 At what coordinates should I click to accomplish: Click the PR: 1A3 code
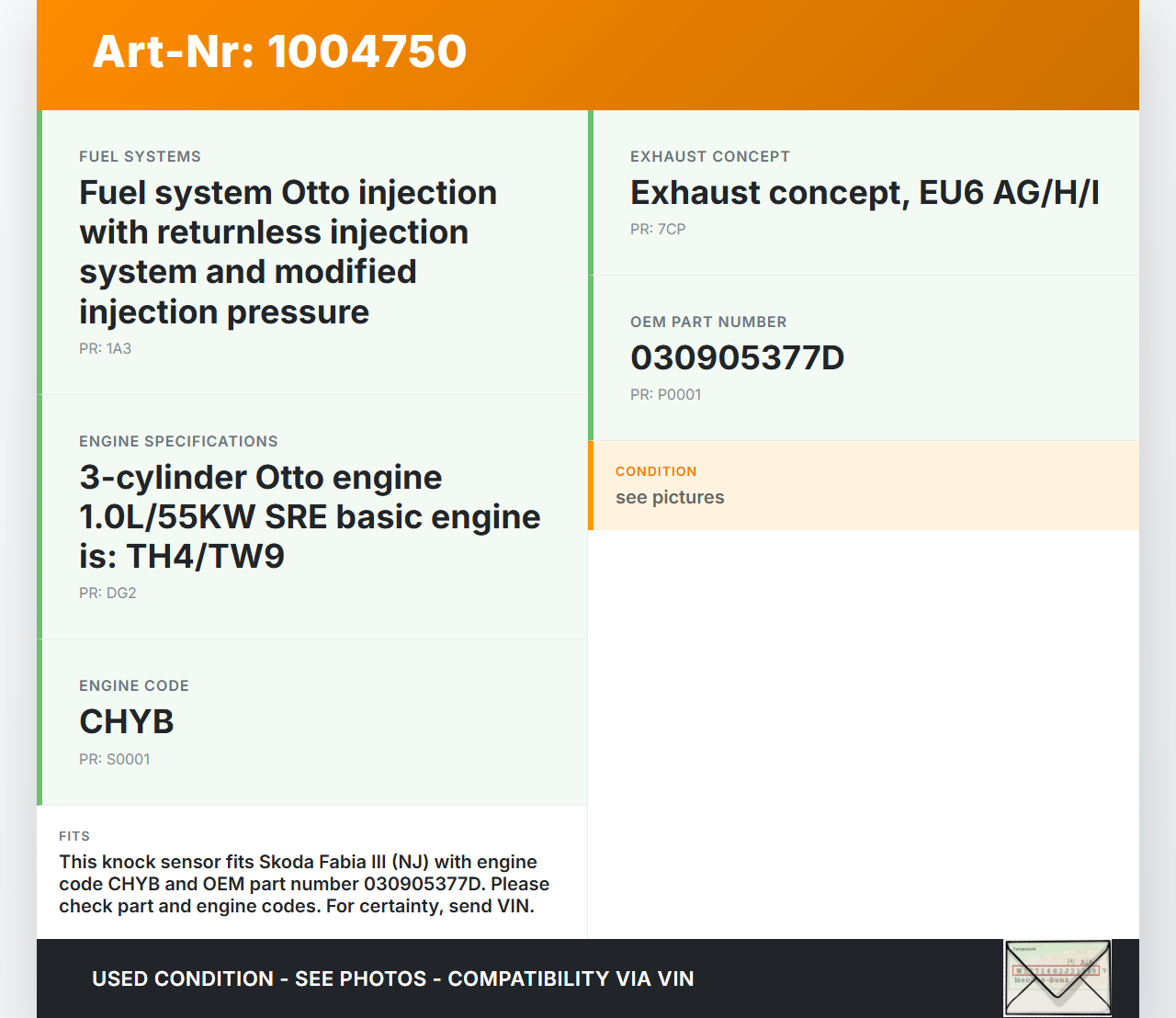[105, 349]
